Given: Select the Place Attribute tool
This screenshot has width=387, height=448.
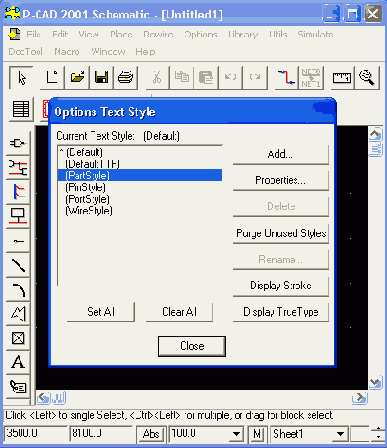Looking at the screenshot, I should [x=18, y=387].
